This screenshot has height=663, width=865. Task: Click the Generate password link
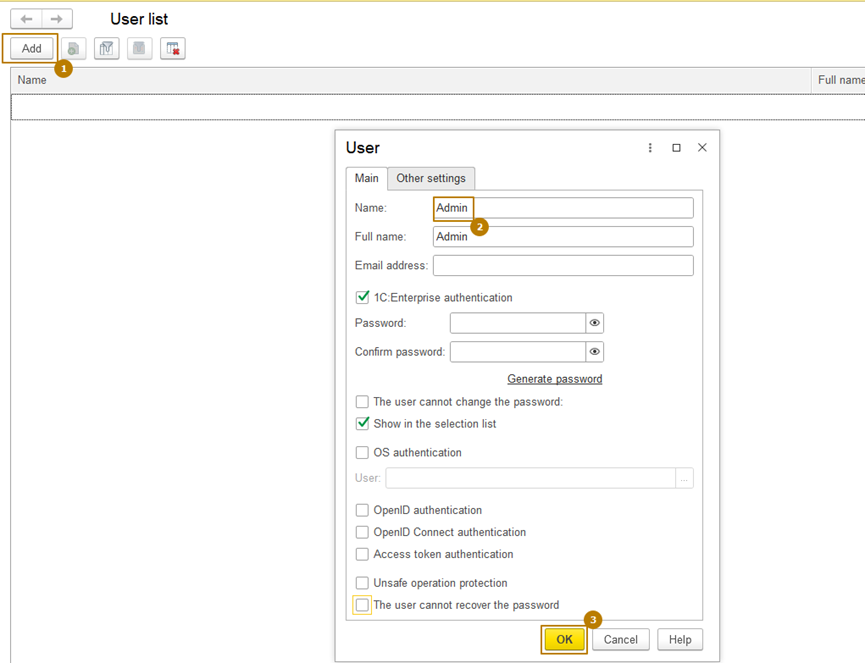click(554, 379)
